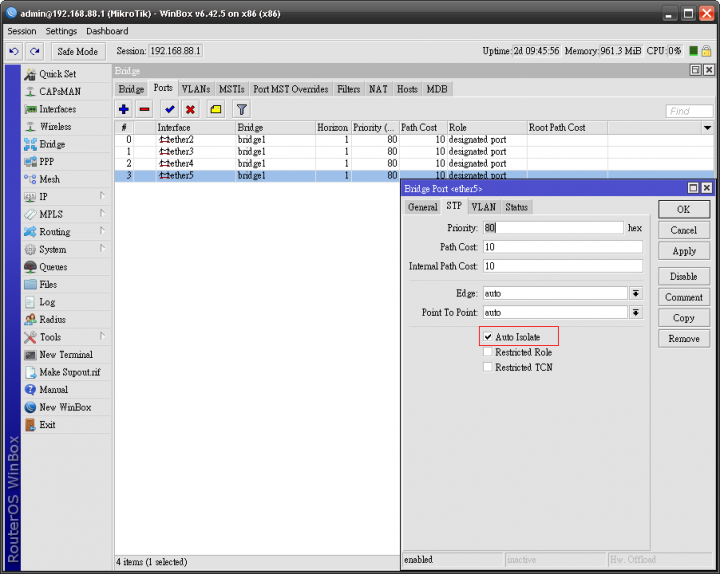The width and height of the screenshot is (720, 574).
Task: Expand the IP submenu
Action: coord(102,196)
